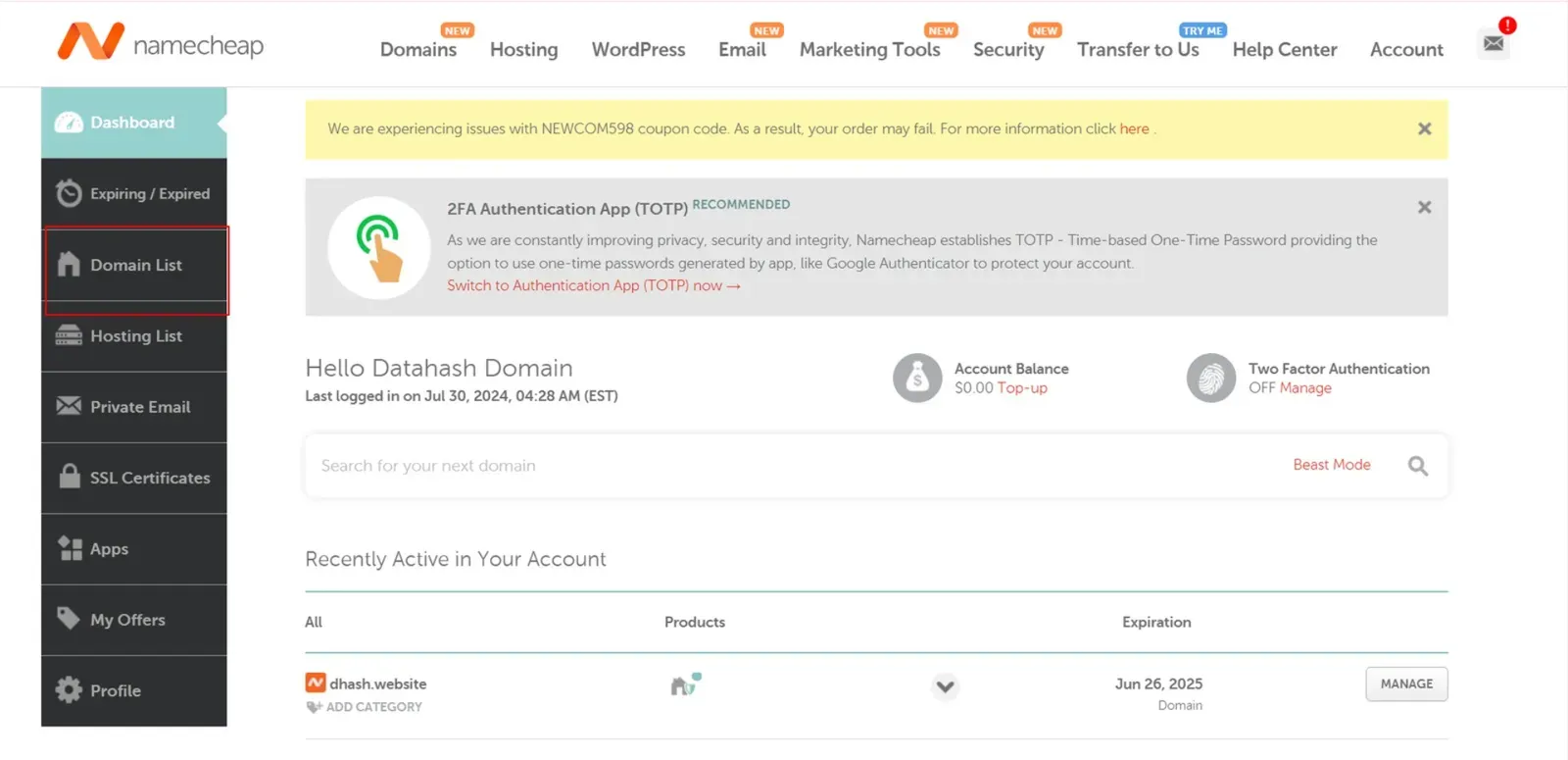Open Expiring / Expired in sidebar
1568x760 pixels.
134,193
